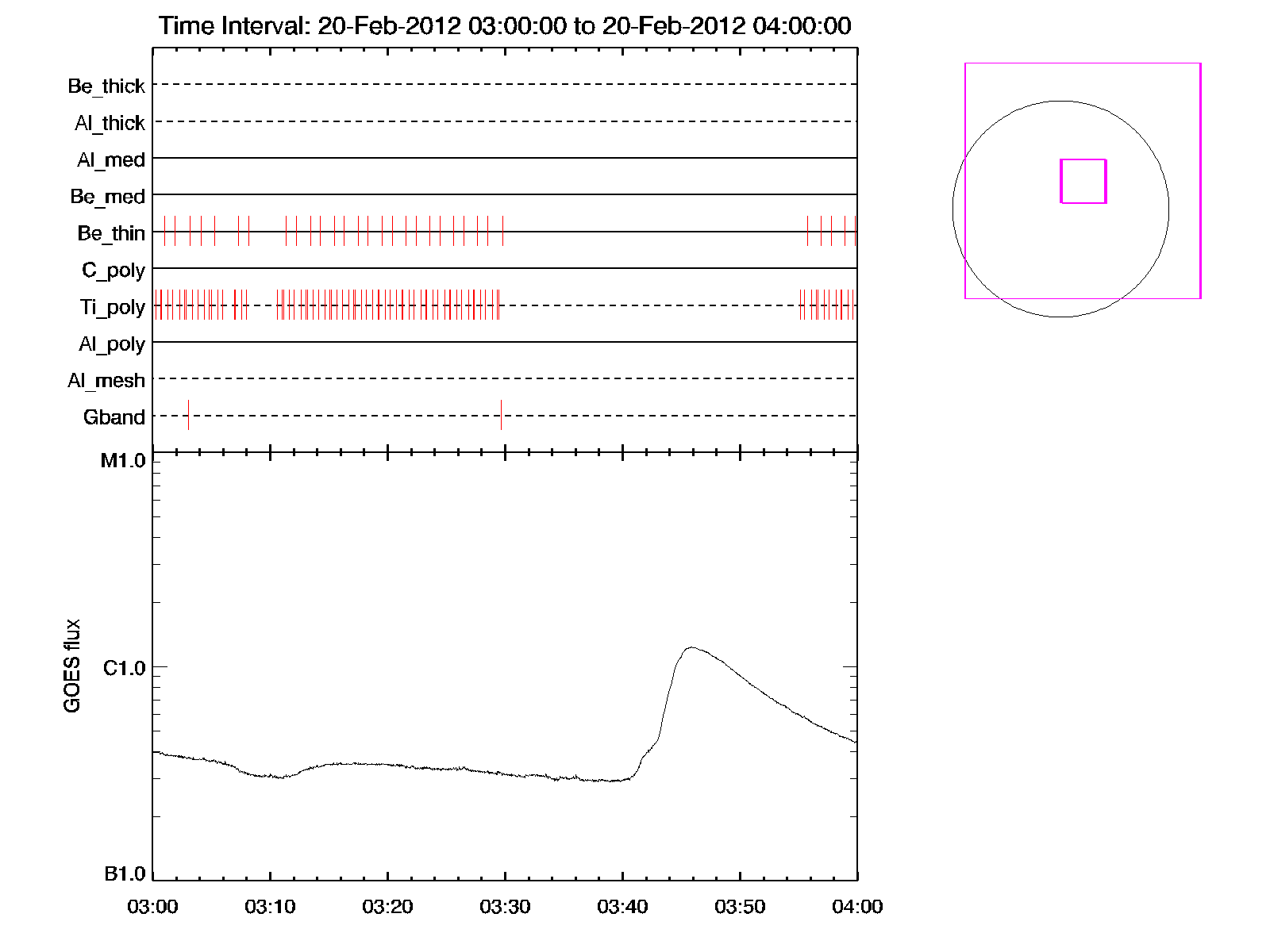Click the Al_mesh filter label
This screenshot has height=952, width=1270.
(x=106, y=381)
